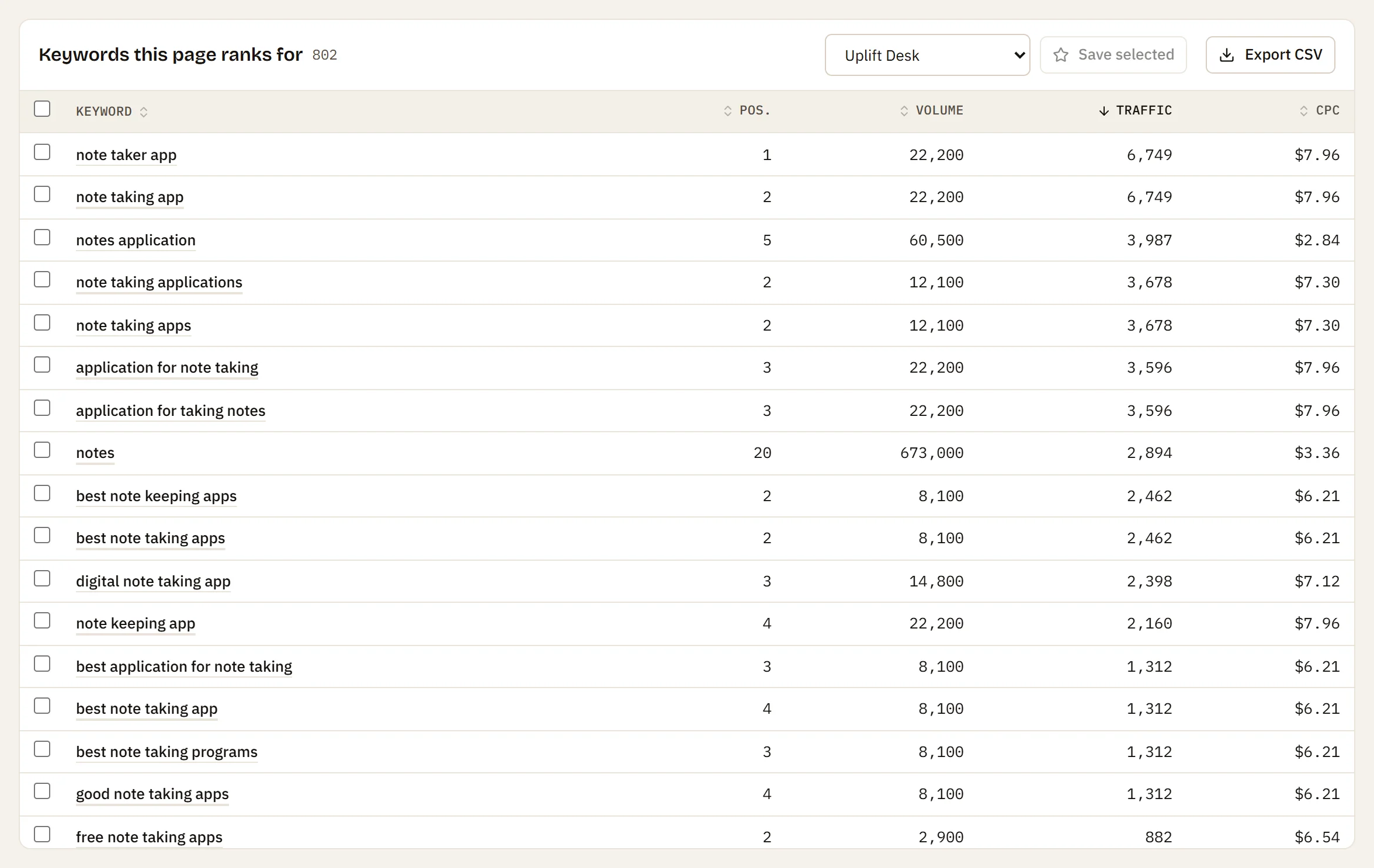Viewport: 1374px width, 868px height.
Task: Check the 'notes' keyword row checkbox
Action: (x=42, y=450)
